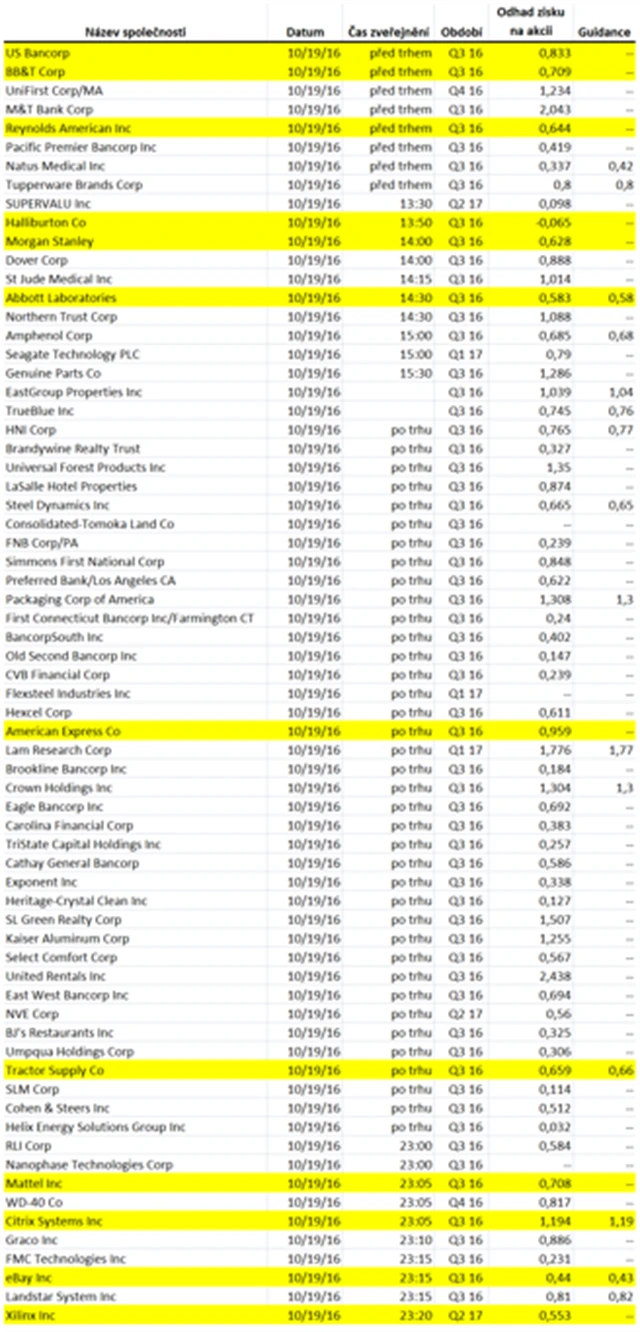
Task: Select the 'Morgan Stanley' cell
Action: [x=134, y=241]
